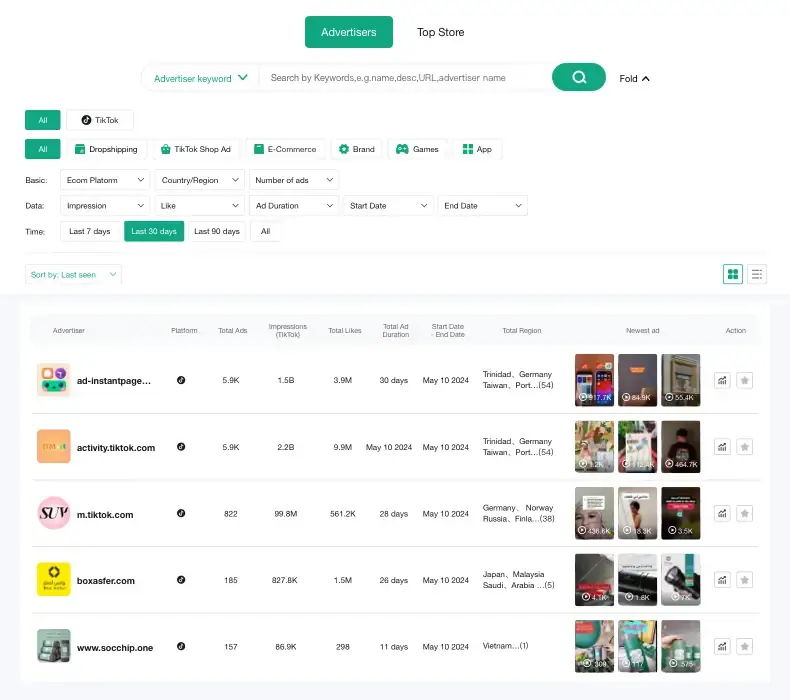
Task: Switch to list view layout icon
Action: tap(757, 274)
